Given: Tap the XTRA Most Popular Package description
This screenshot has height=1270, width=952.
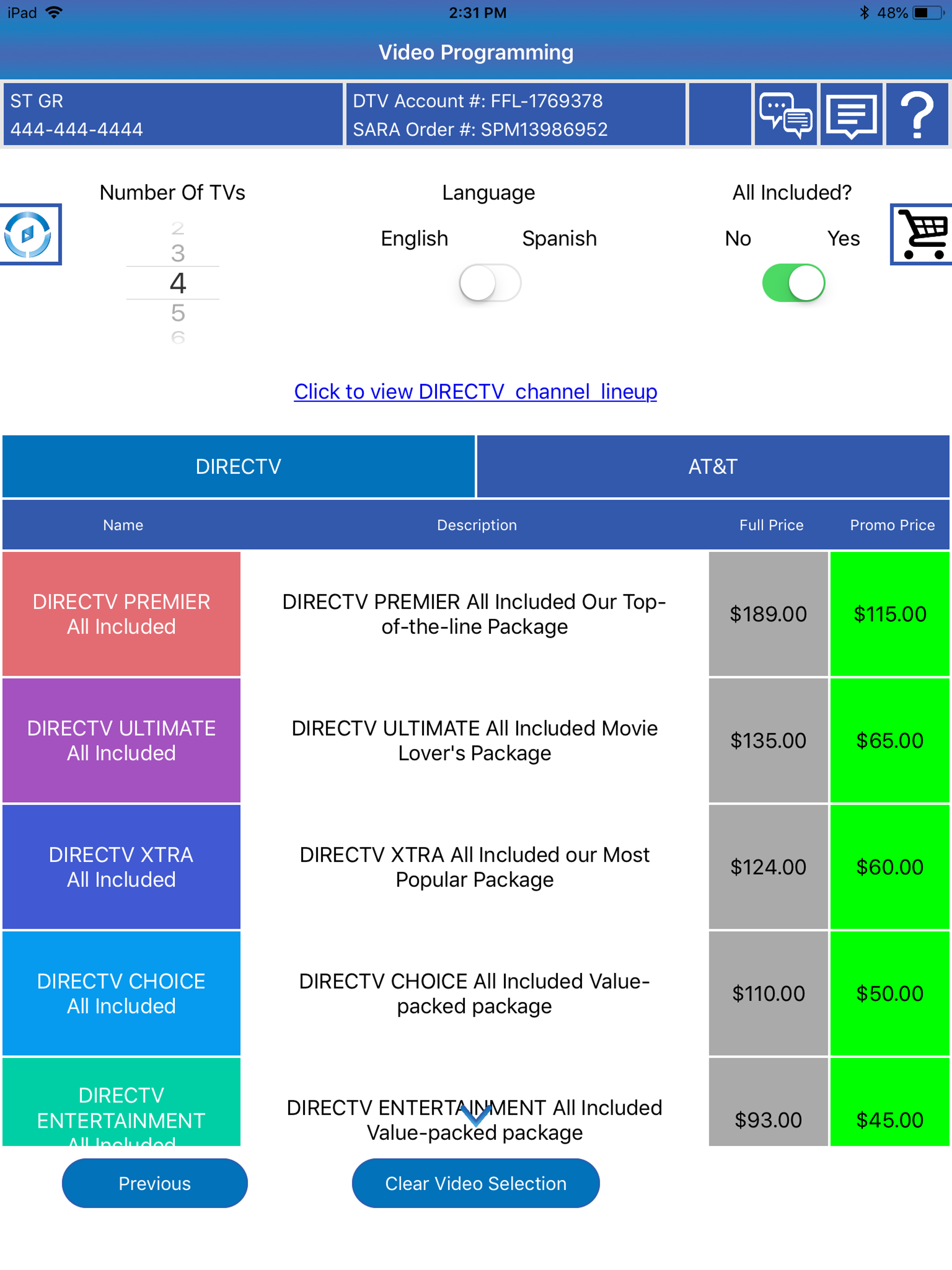Looking at the screenshot, I should [x=474, y=867].
